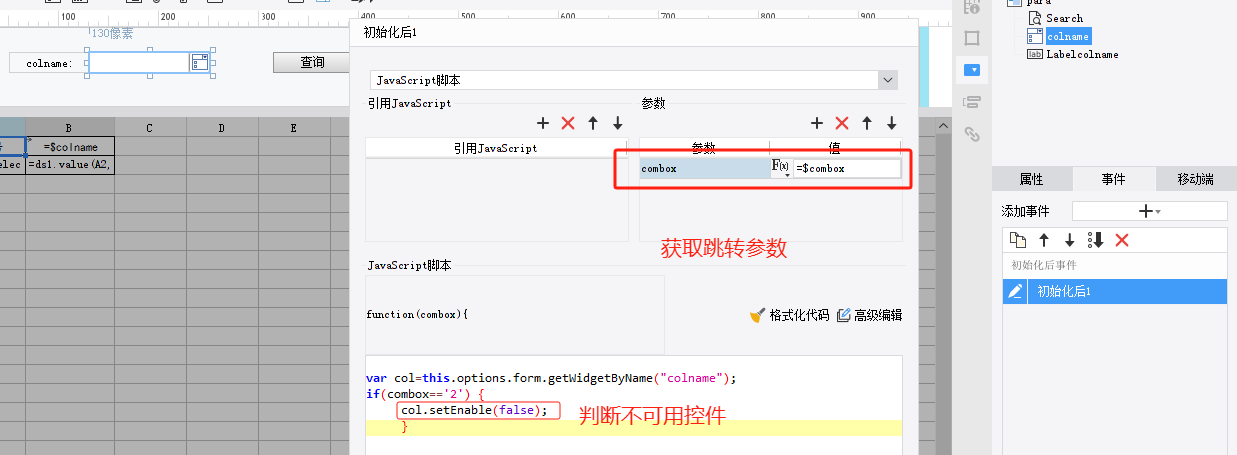Copy the selected event icon
1237x455 pixels.
[x=1018, y=240]
